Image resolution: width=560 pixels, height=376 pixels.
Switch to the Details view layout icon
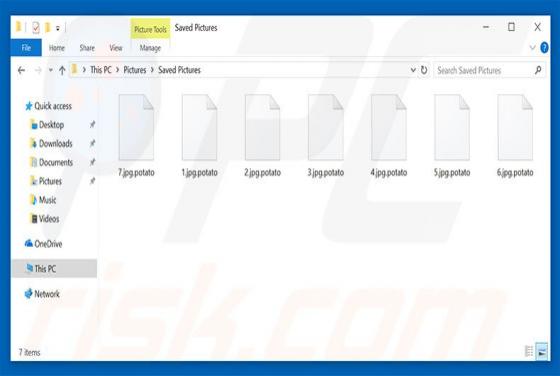529,351
